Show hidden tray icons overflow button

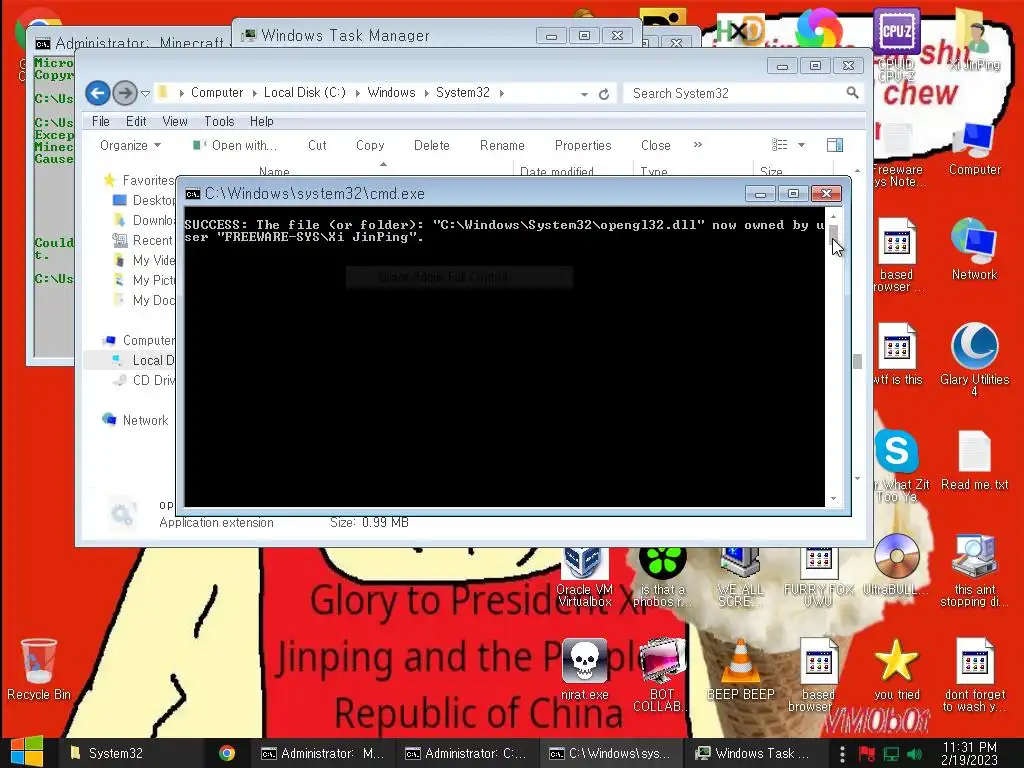(x=842, y=754)
